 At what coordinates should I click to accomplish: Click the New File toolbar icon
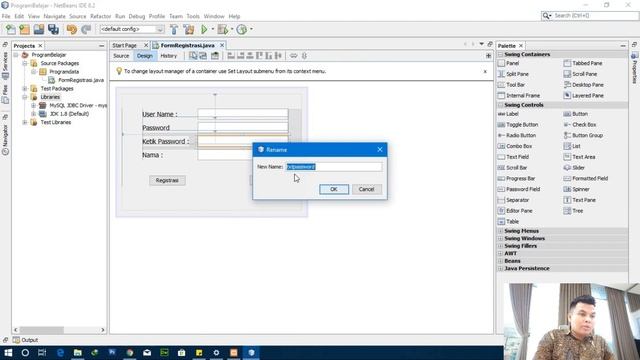click(x=10, y=29)
